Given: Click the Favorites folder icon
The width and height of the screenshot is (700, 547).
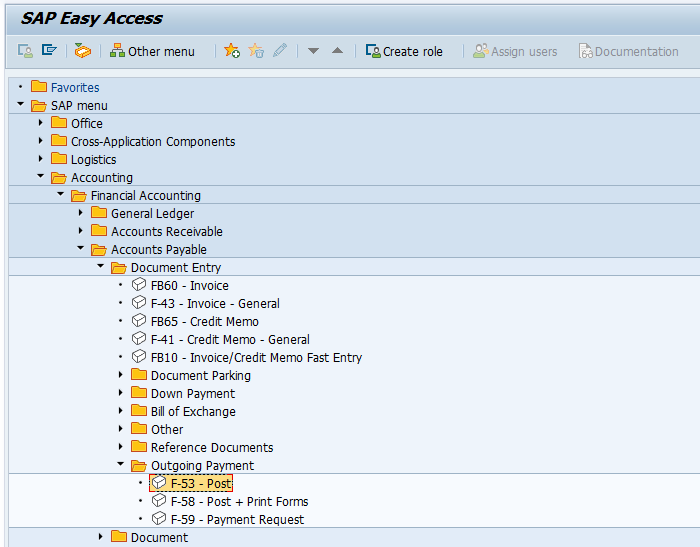Looking at the screenshot, I should (39, 86).
